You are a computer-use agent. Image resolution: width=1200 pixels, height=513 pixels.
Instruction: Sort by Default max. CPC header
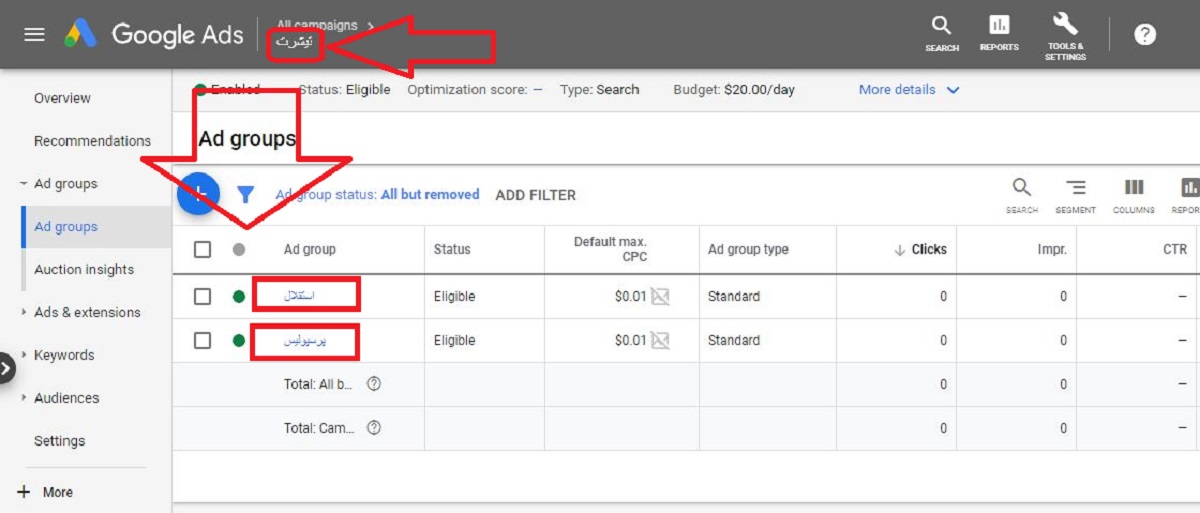tap(610, 249)
